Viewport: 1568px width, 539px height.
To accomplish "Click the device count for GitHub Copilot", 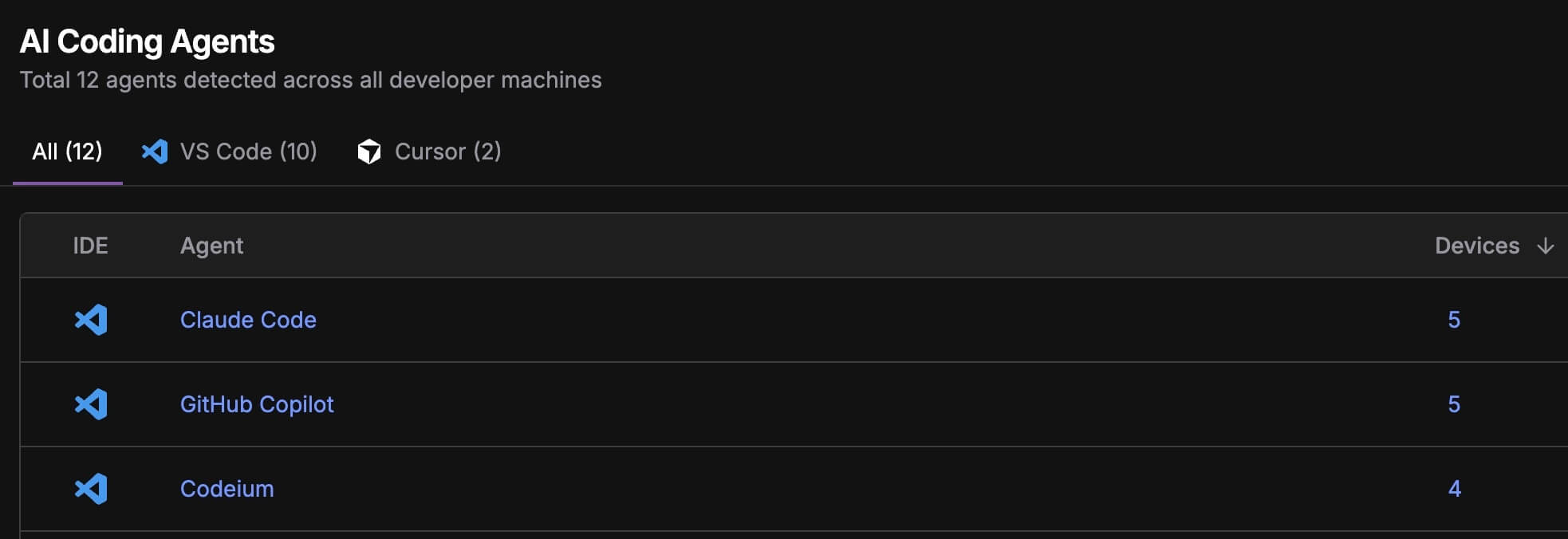I will [1454, 404].
